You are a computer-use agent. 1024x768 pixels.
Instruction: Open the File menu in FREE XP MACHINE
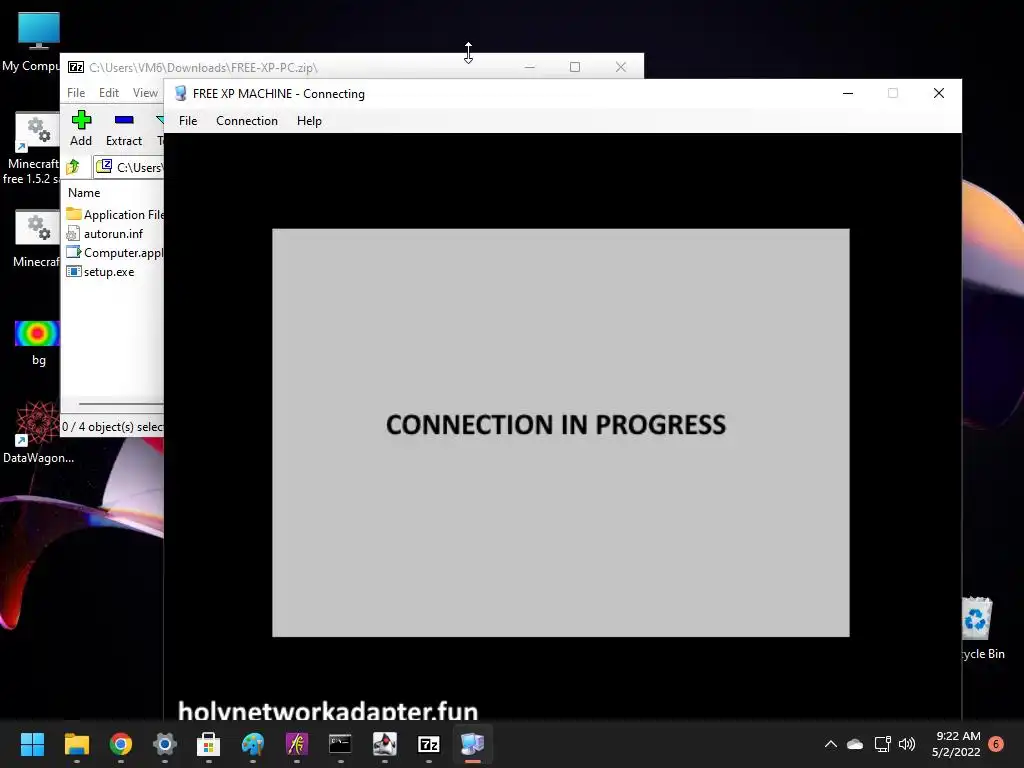click(188, 121)
